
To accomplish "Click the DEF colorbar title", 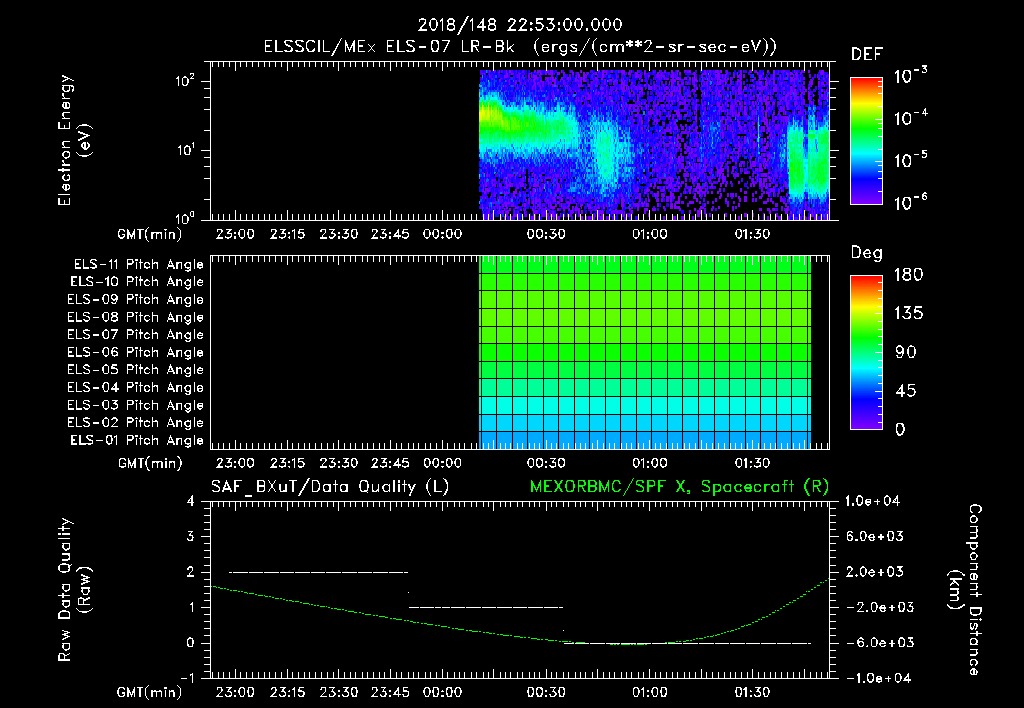I will 867,54.
